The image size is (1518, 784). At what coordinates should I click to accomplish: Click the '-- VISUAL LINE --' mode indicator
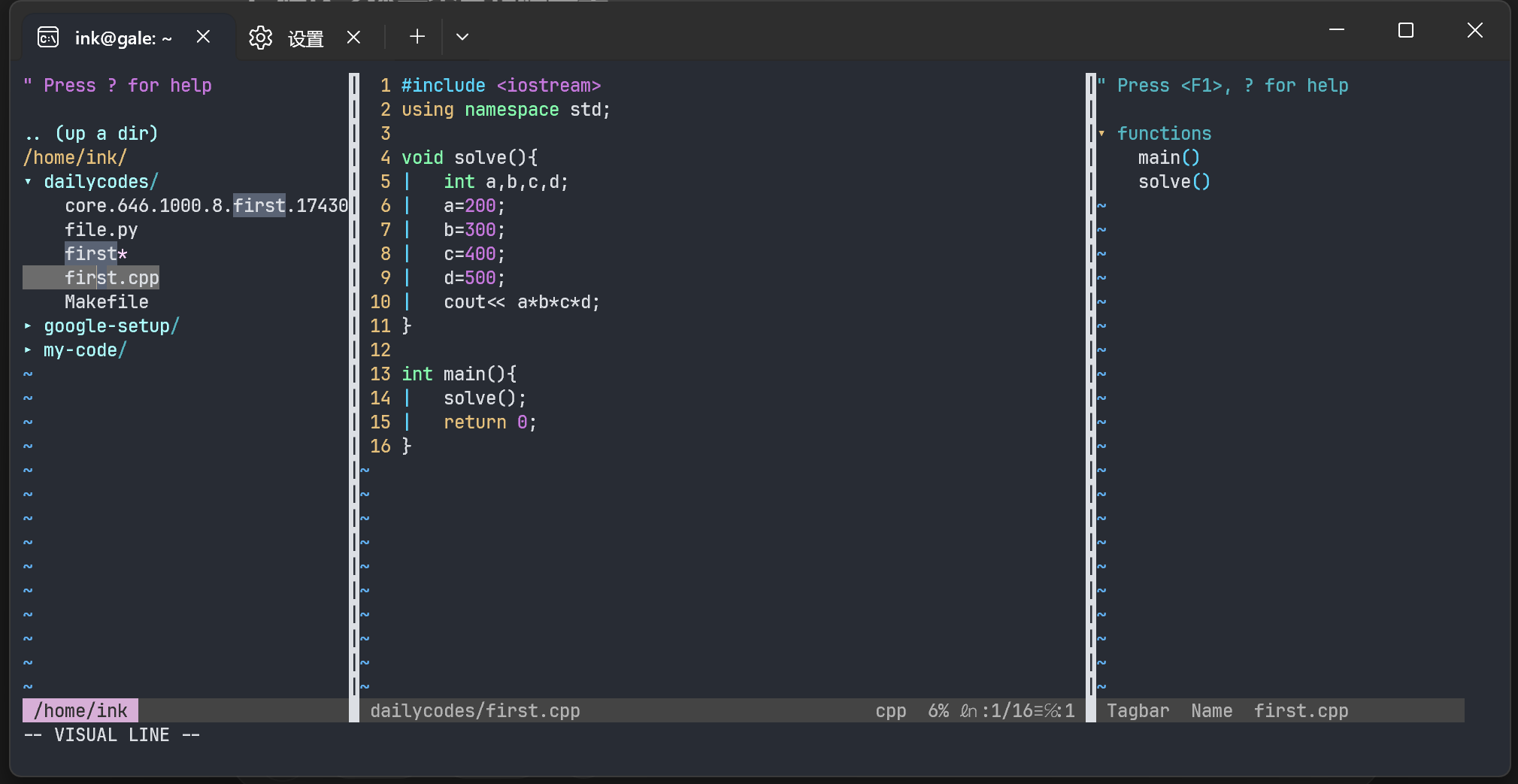point(112,735)
